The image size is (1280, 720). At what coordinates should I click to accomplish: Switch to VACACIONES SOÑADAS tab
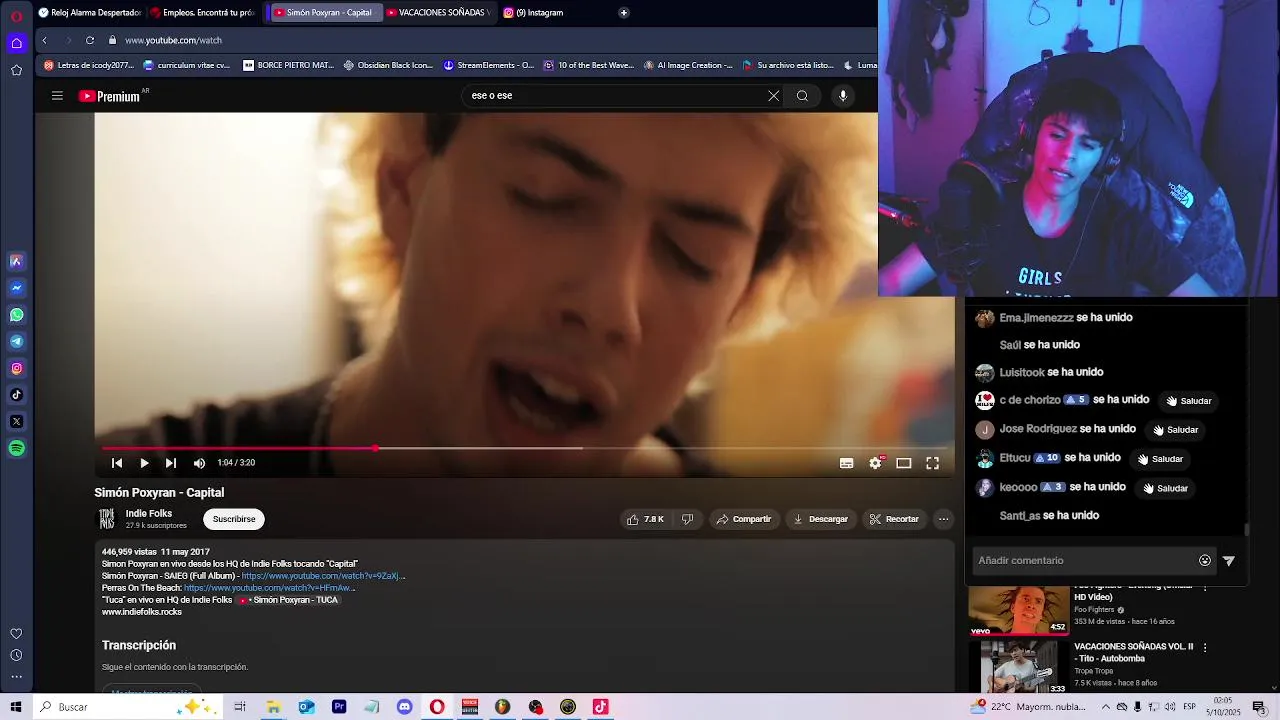436,13
